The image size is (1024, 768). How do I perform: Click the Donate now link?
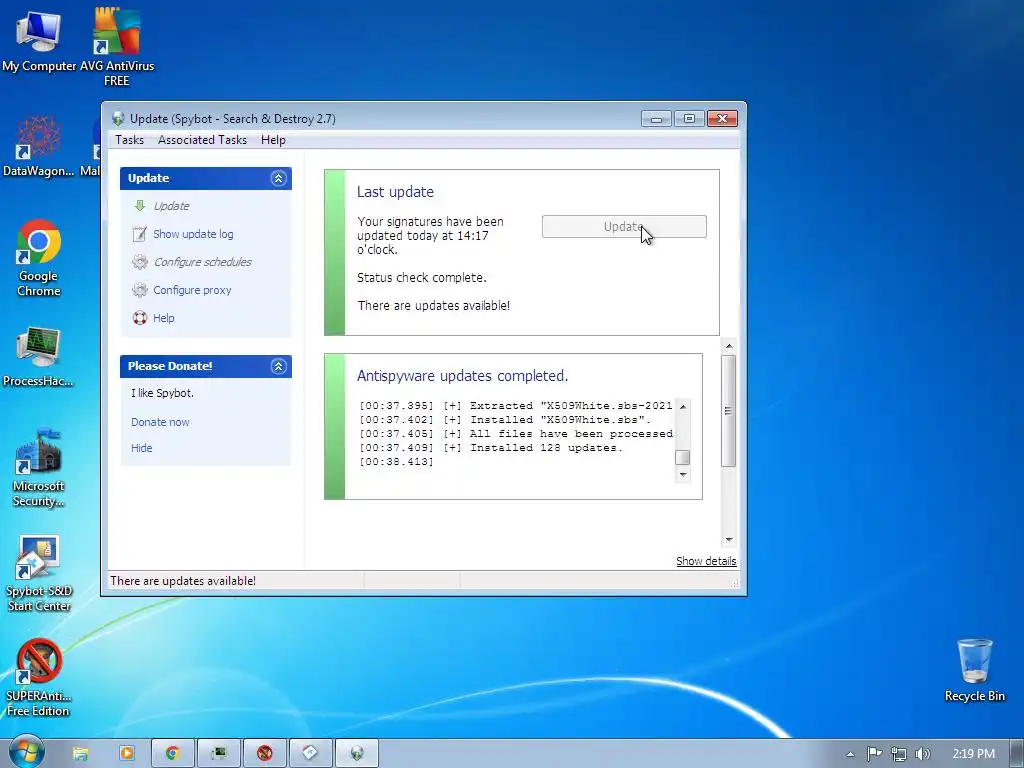coord(160,422)
